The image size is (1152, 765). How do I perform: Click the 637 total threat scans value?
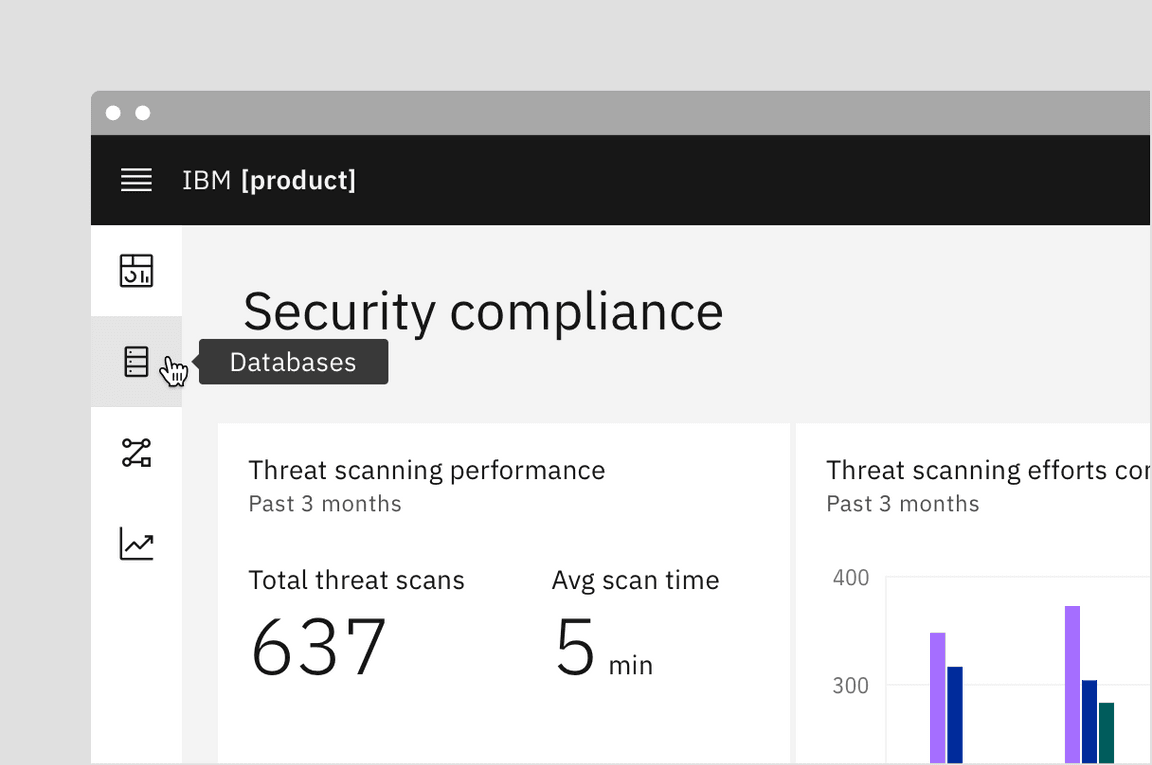click(x=318, y=647)
